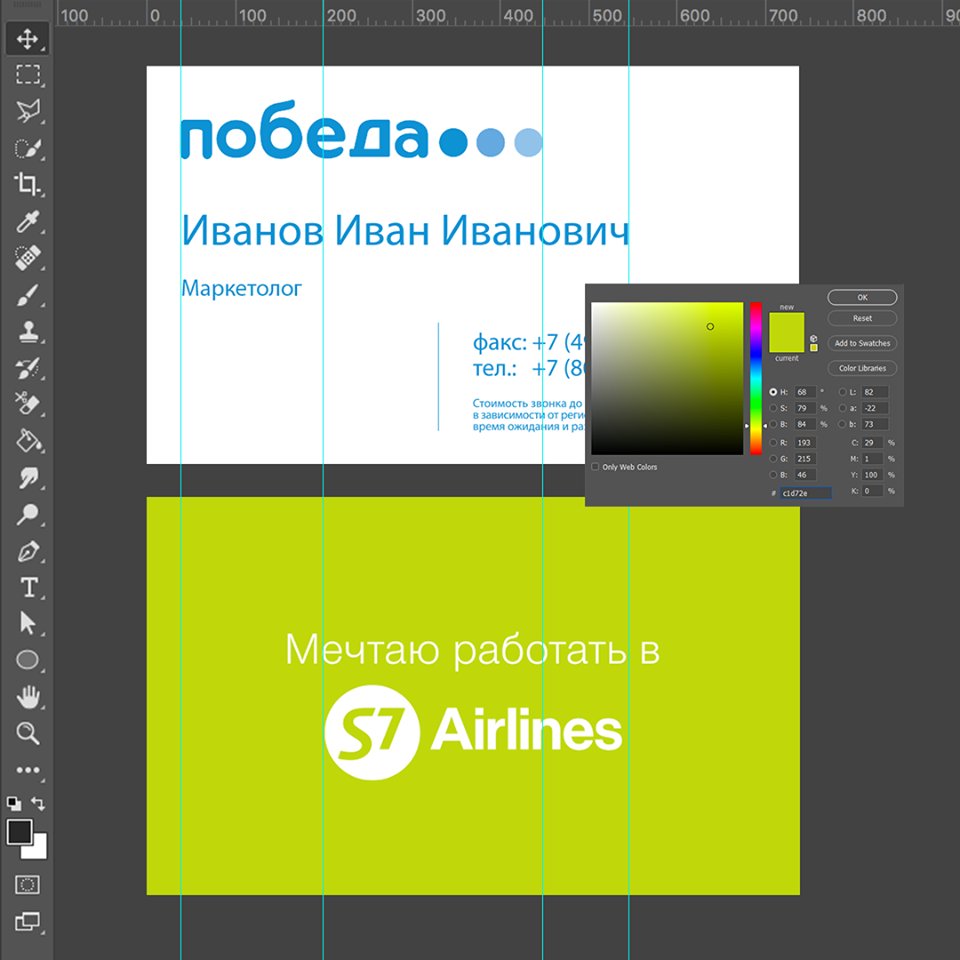960x960 pixels.
Task: Select the G (green) radio button
Action: 773,458
